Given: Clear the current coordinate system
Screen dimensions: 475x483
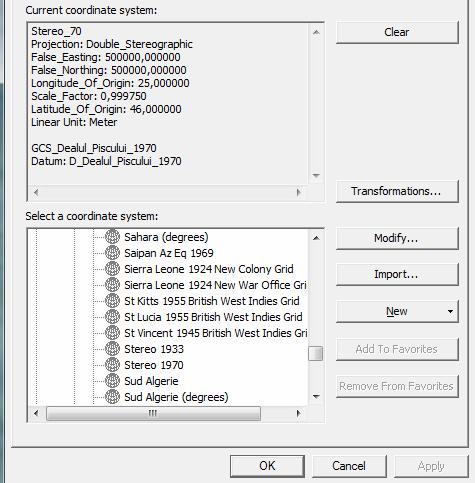Looking at the screenshot, I should tap(397, 32).
